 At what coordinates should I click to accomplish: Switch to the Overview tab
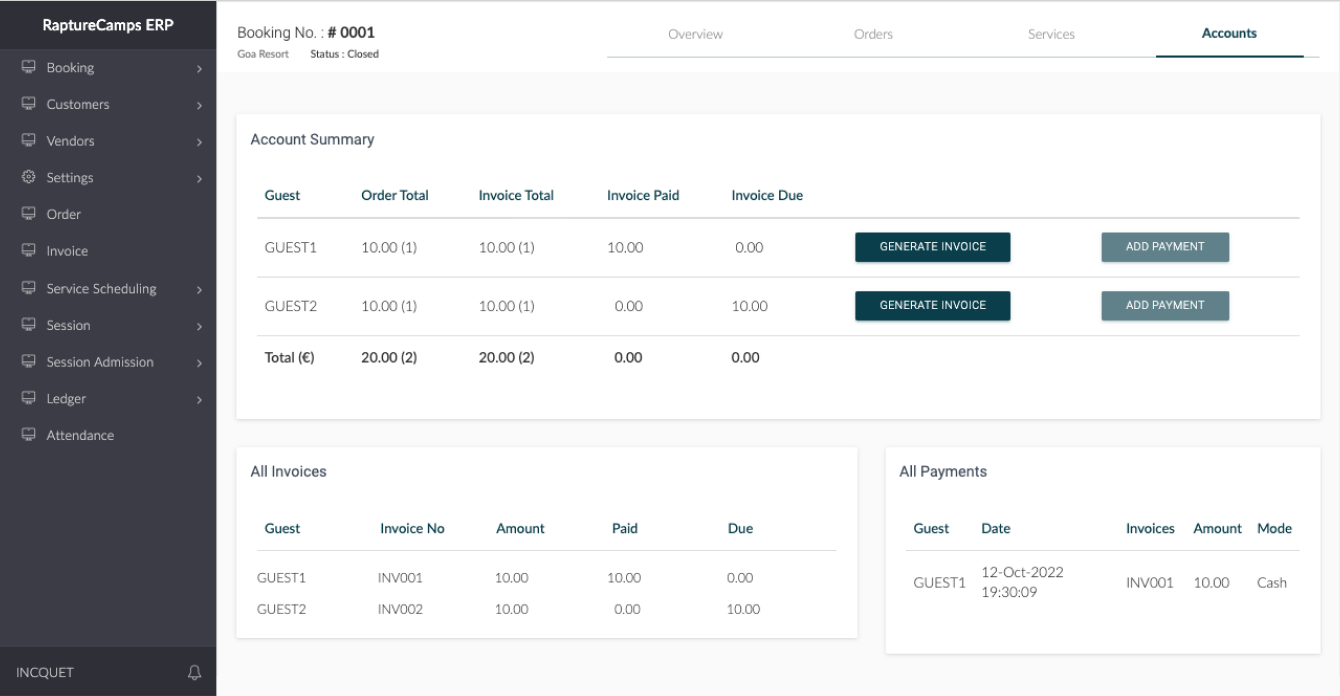click(x=695, y=34)
